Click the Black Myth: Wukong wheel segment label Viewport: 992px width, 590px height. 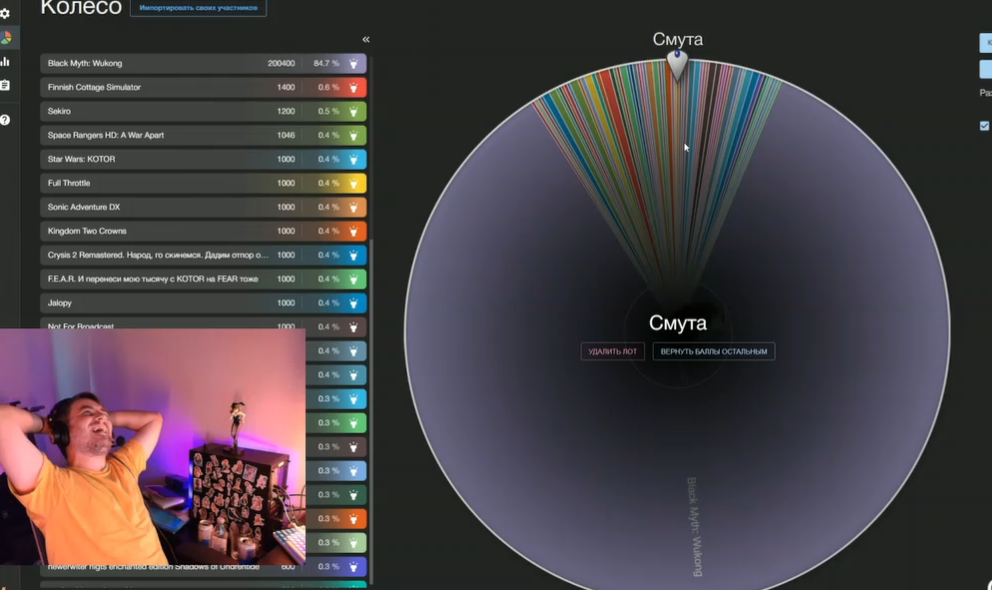point(694,526)
